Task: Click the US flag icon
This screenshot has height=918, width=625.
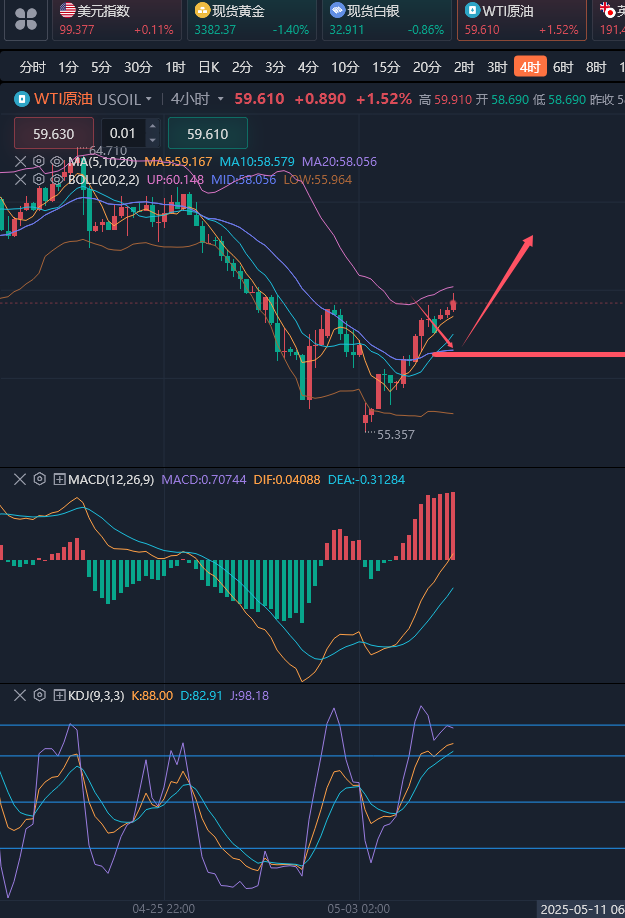Action: [x=67, y=10]
